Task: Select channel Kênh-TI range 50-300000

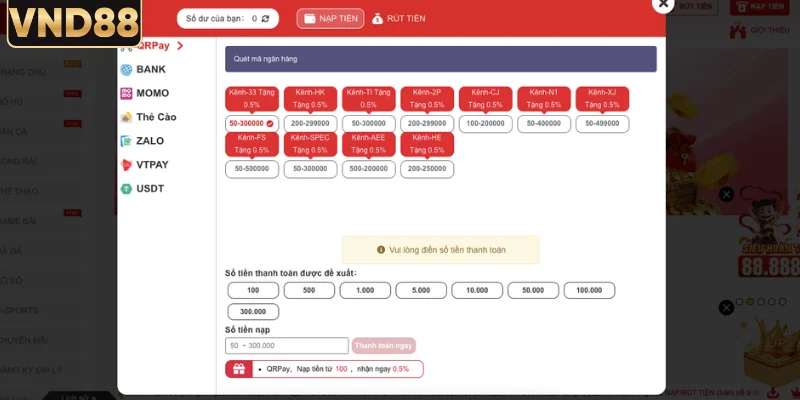Action: click(x=368, y=123)
